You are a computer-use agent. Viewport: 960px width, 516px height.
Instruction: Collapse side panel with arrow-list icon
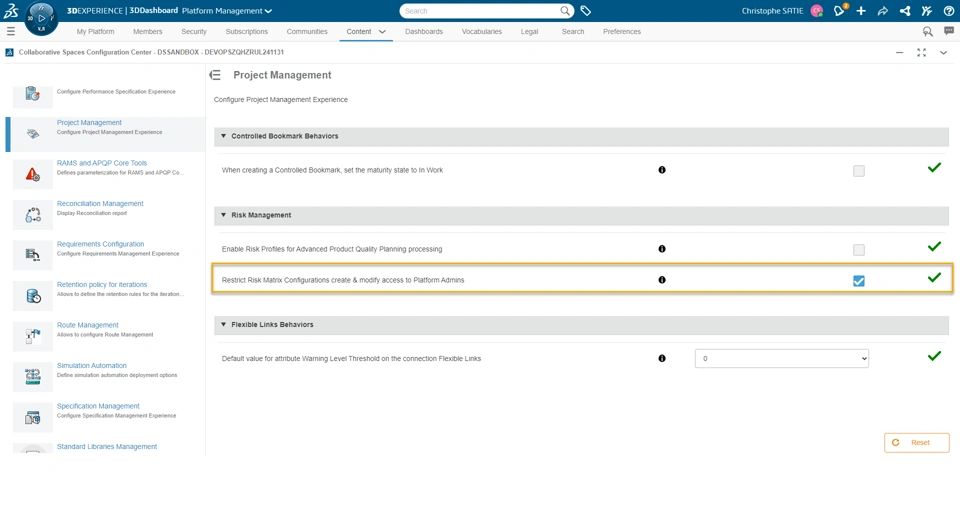tap(215, 75)
